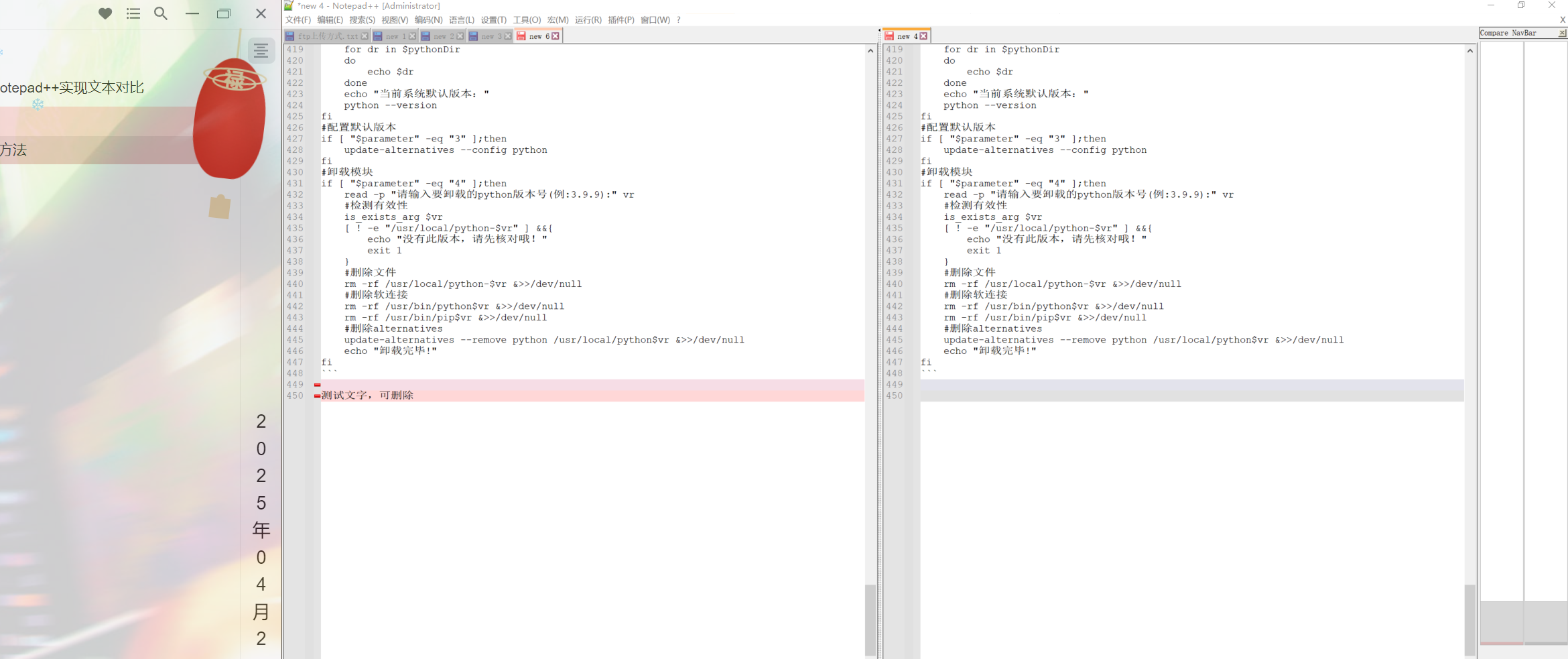This screenshot has width=1568, height=659.
Task: Click the blue saved disk icon on ftp上传方式.txt tab
Action: (290, 36)
